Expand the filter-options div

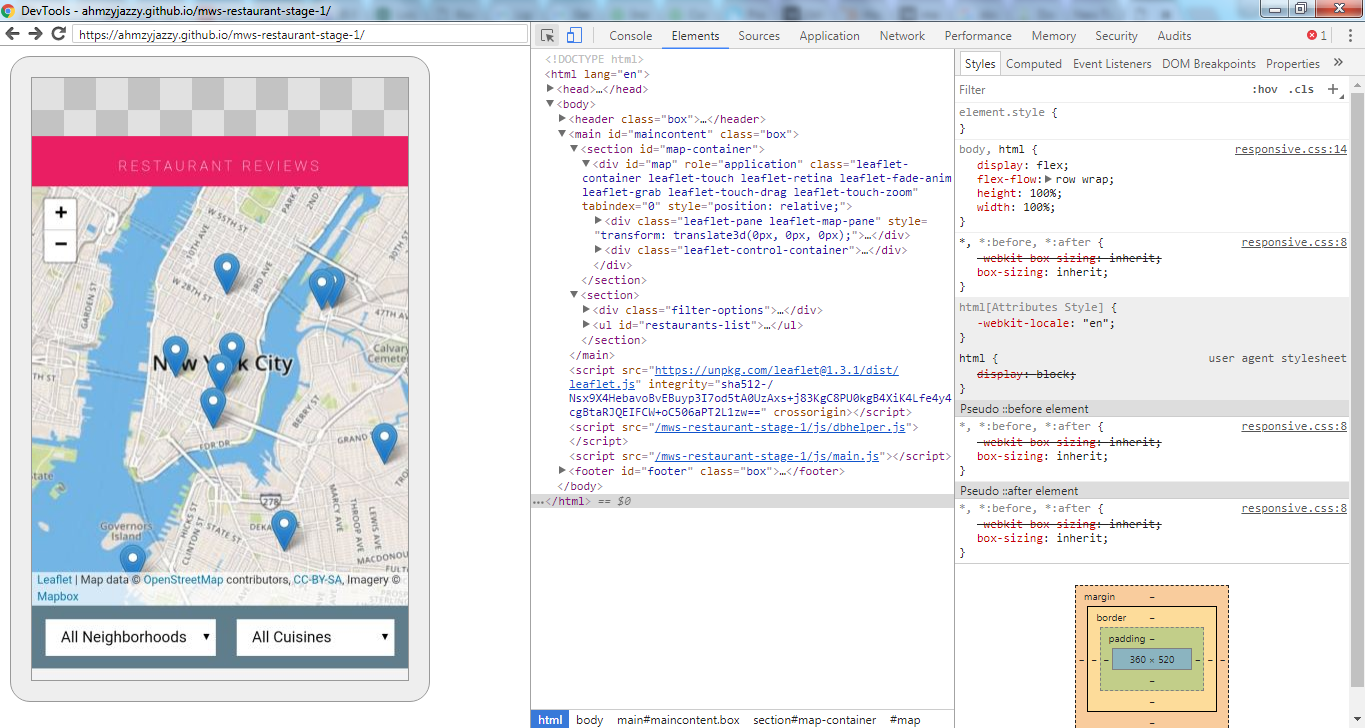(587, 310)
